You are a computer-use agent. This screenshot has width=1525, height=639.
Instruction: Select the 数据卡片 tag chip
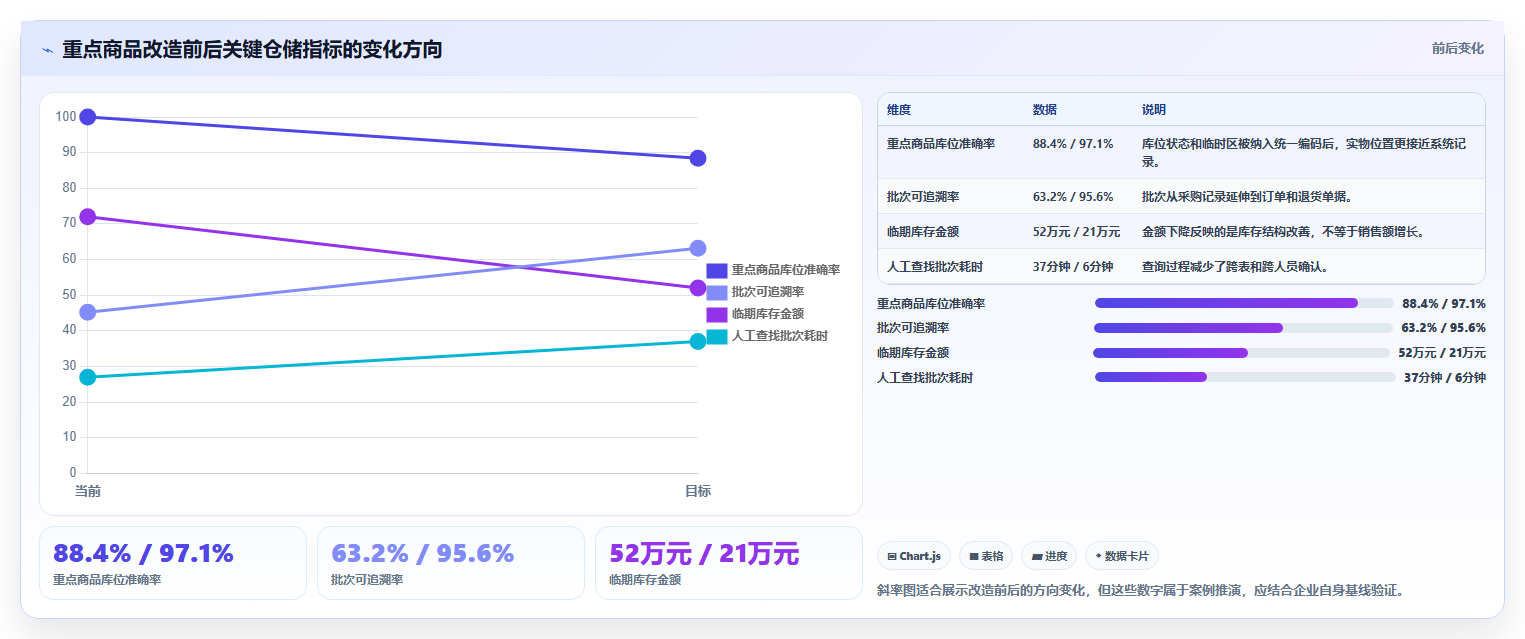click(1121, 556)
